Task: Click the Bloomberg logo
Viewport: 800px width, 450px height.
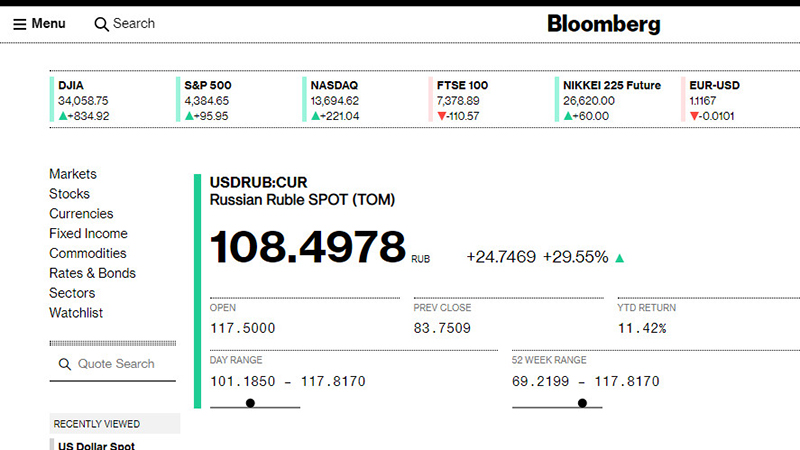Action: pos(603,24)
